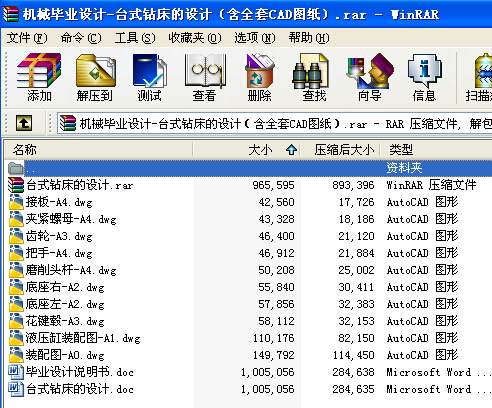Click the compressed size value 893,396
492x408 pixels.
pos(353,185)
